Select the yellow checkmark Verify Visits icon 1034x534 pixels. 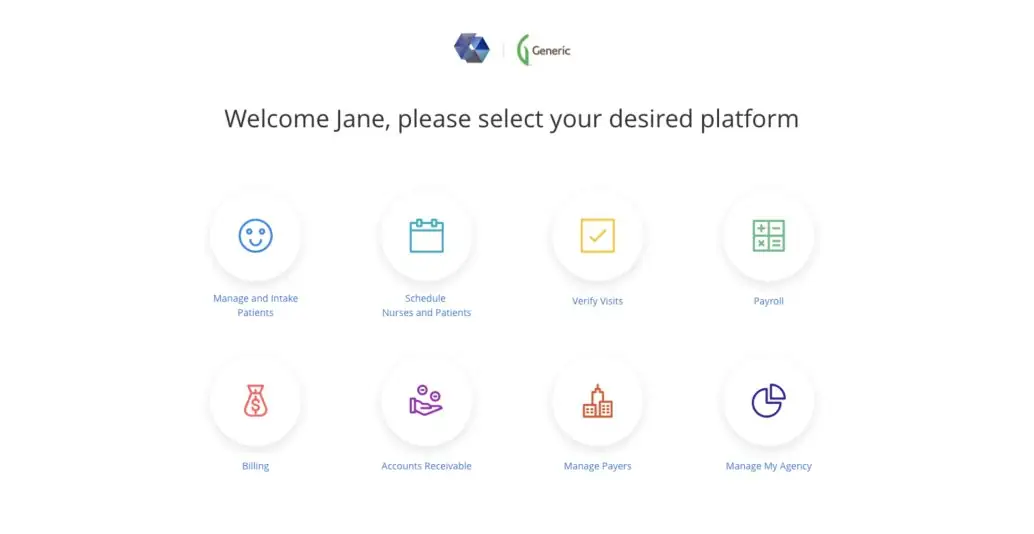(597, 236)
